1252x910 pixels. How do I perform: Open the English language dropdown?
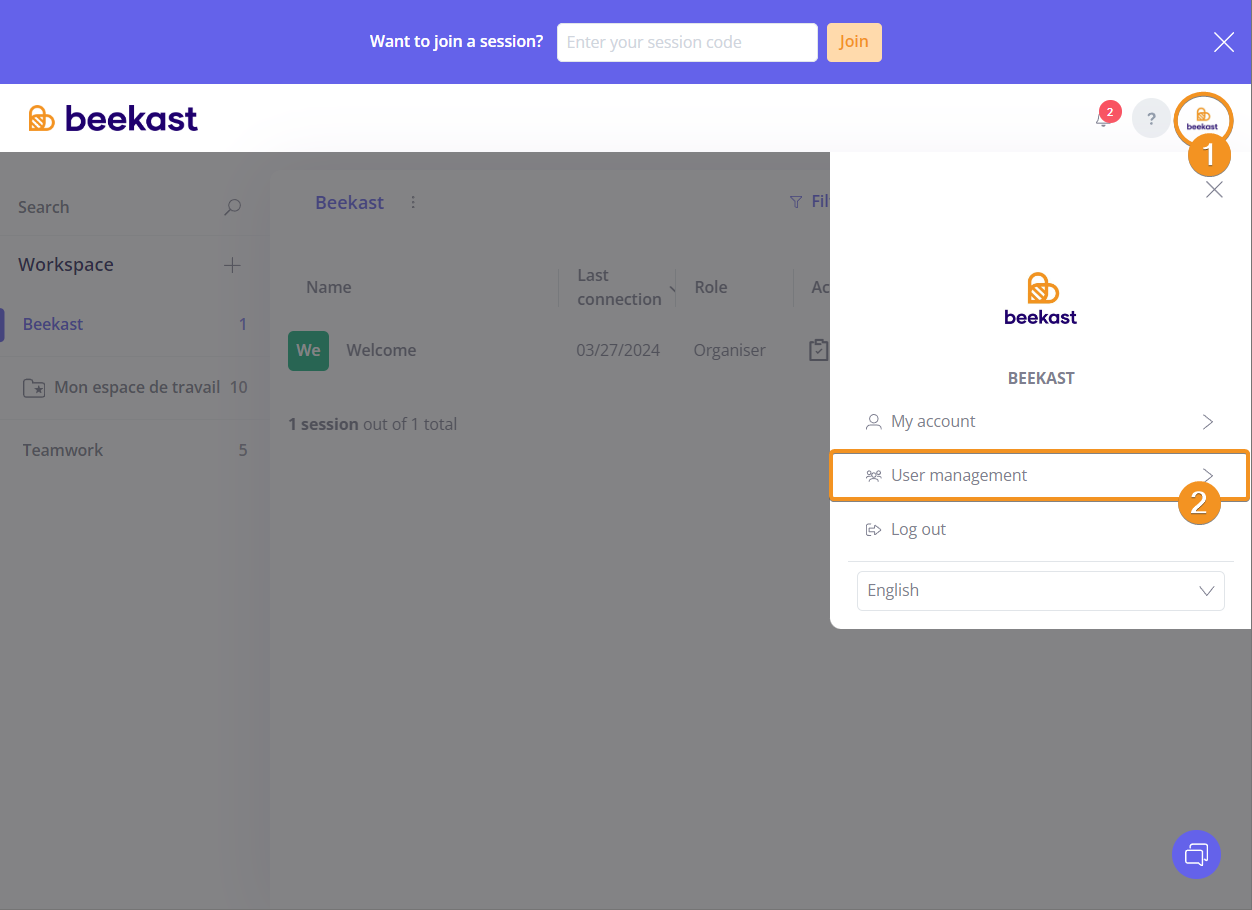[x=1041, y=591]
